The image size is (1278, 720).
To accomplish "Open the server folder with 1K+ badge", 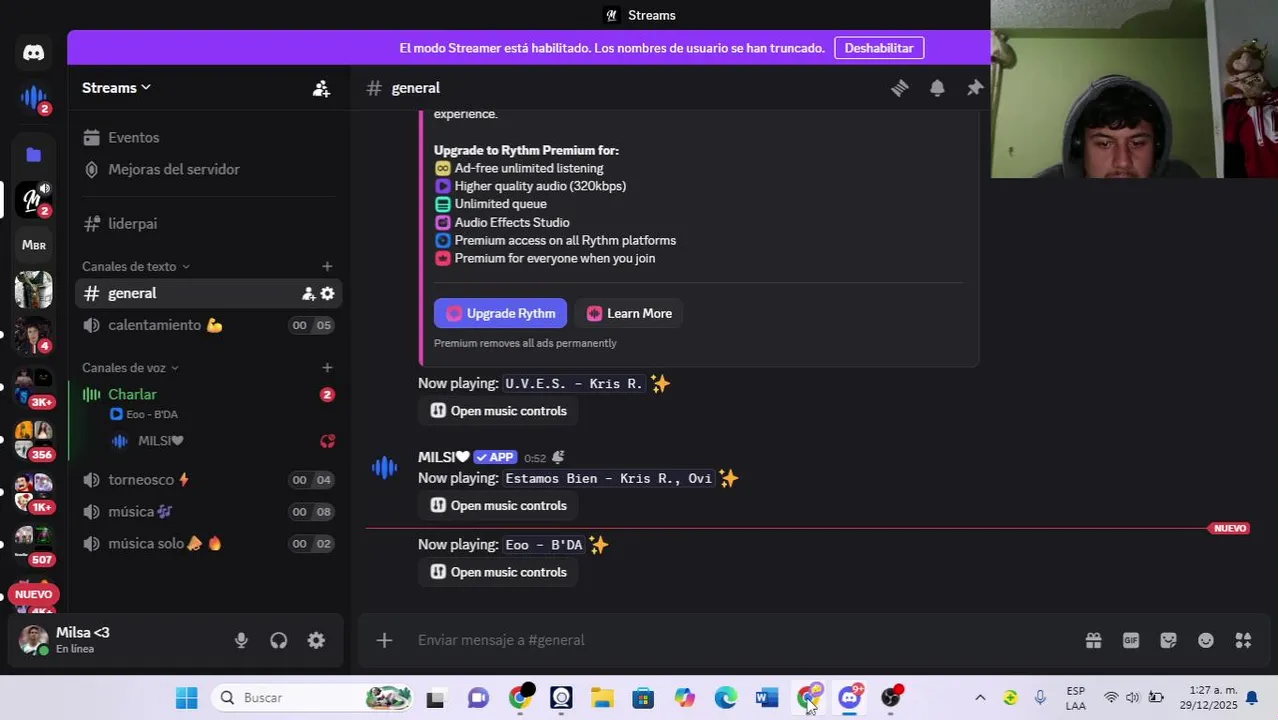I will coord(33,492).
